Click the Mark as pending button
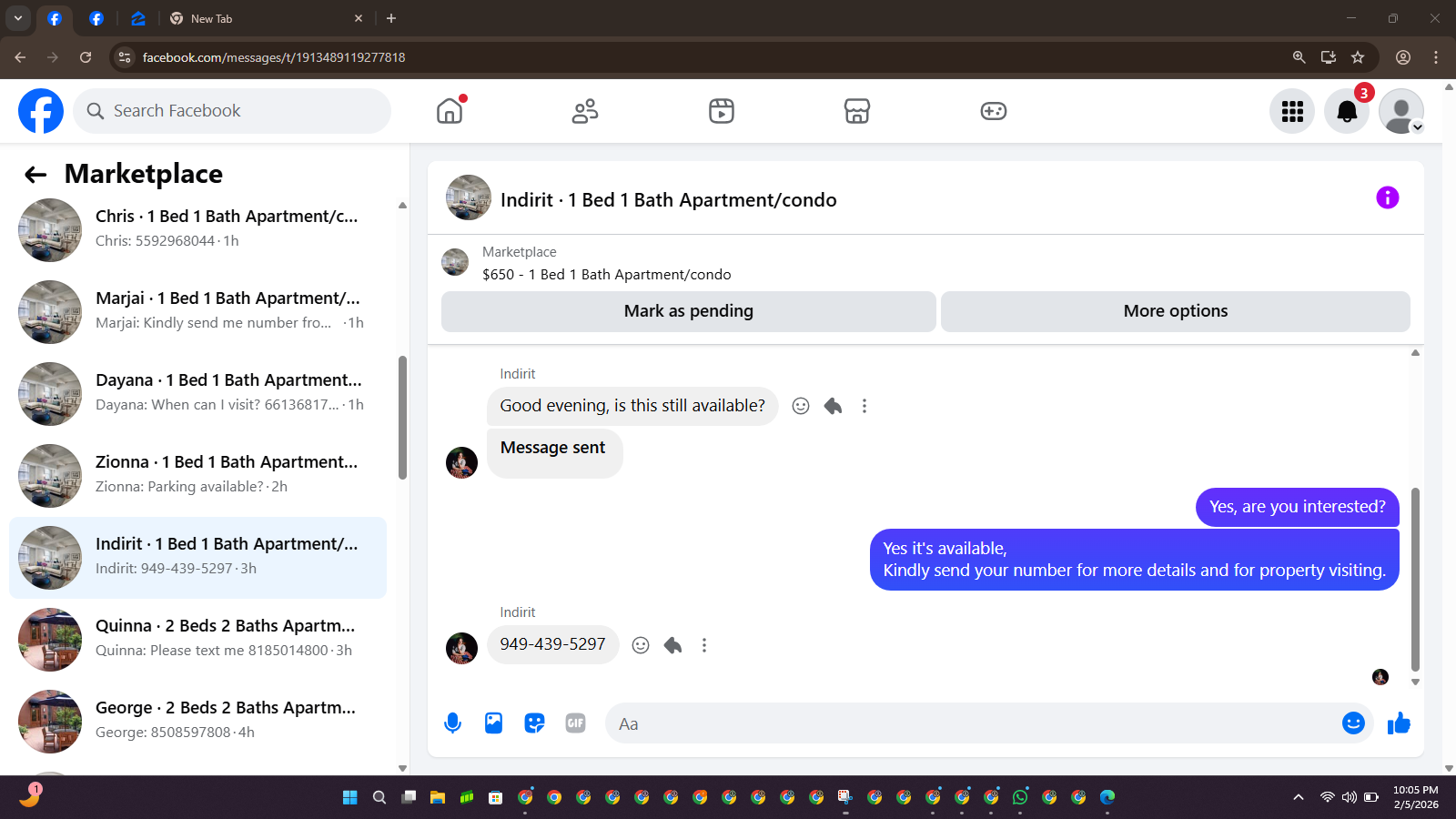Screen dimensions: 1456x819 pos(689,311)
